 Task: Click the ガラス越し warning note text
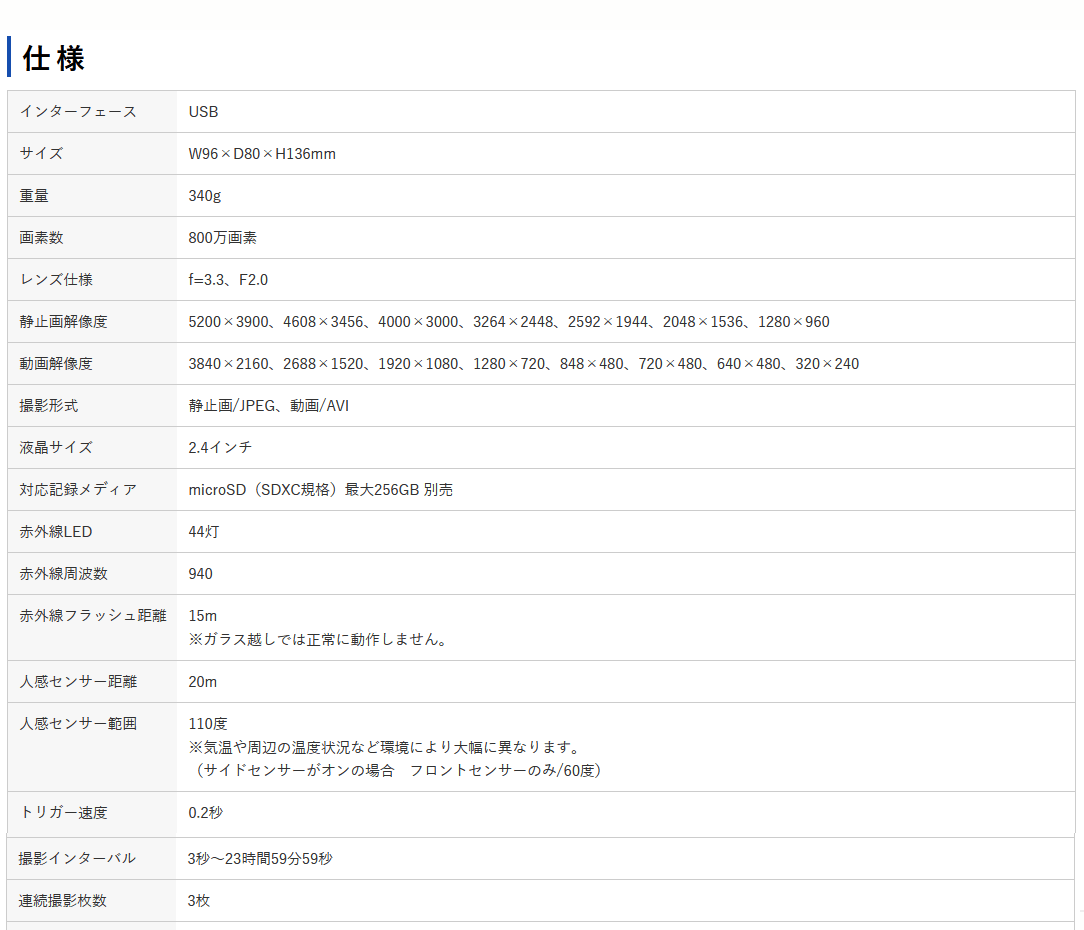[x=316, y=639]
